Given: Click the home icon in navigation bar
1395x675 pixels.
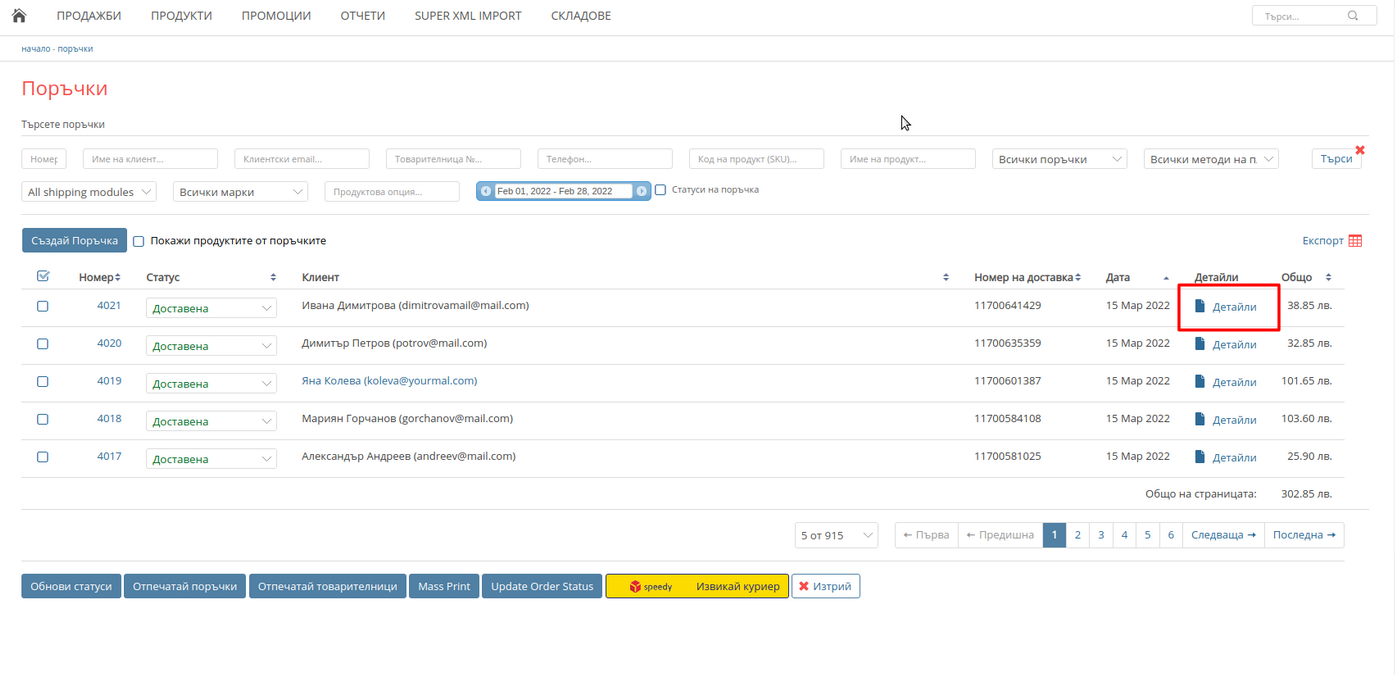Looking at the screenshot, I should click(x=19, y=16).
